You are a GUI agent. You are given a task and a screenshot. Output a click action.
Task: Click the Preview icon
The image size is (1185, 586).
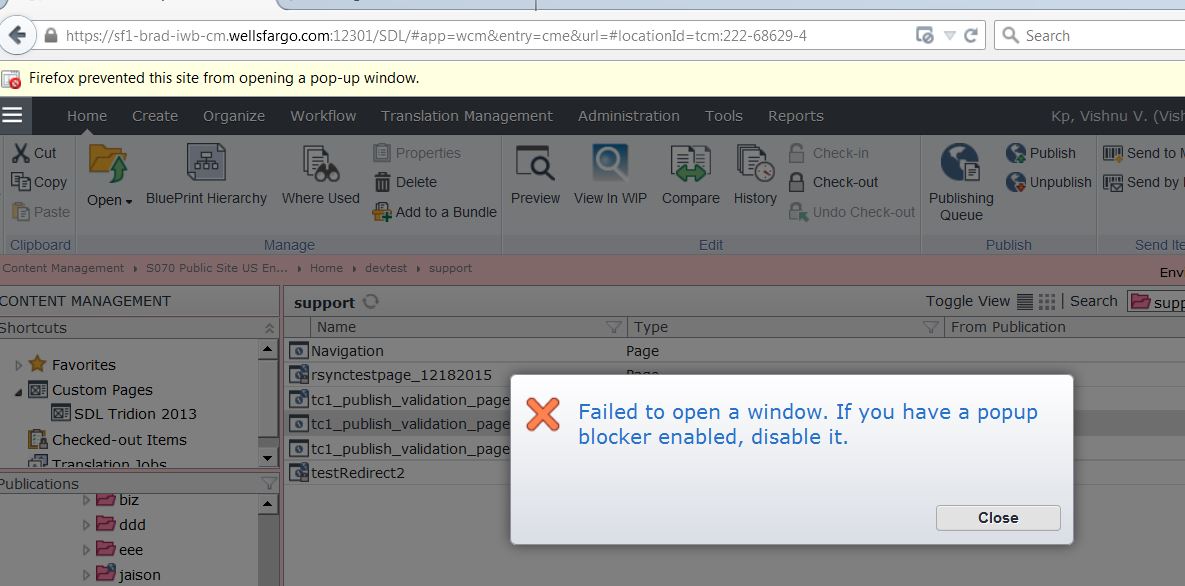535,163
